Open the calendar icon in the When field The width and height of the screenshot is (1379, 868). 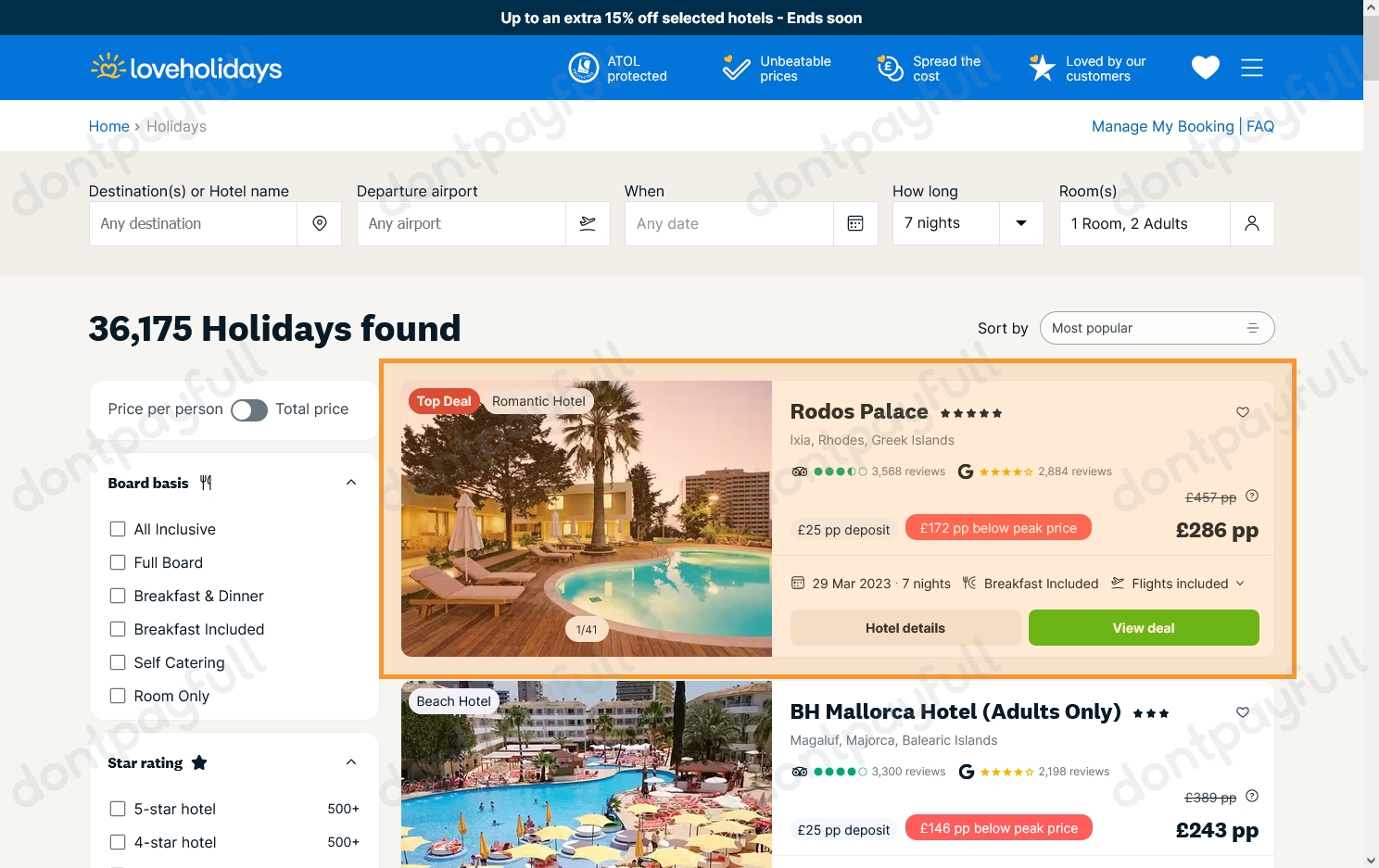click(x=854, y=223)
